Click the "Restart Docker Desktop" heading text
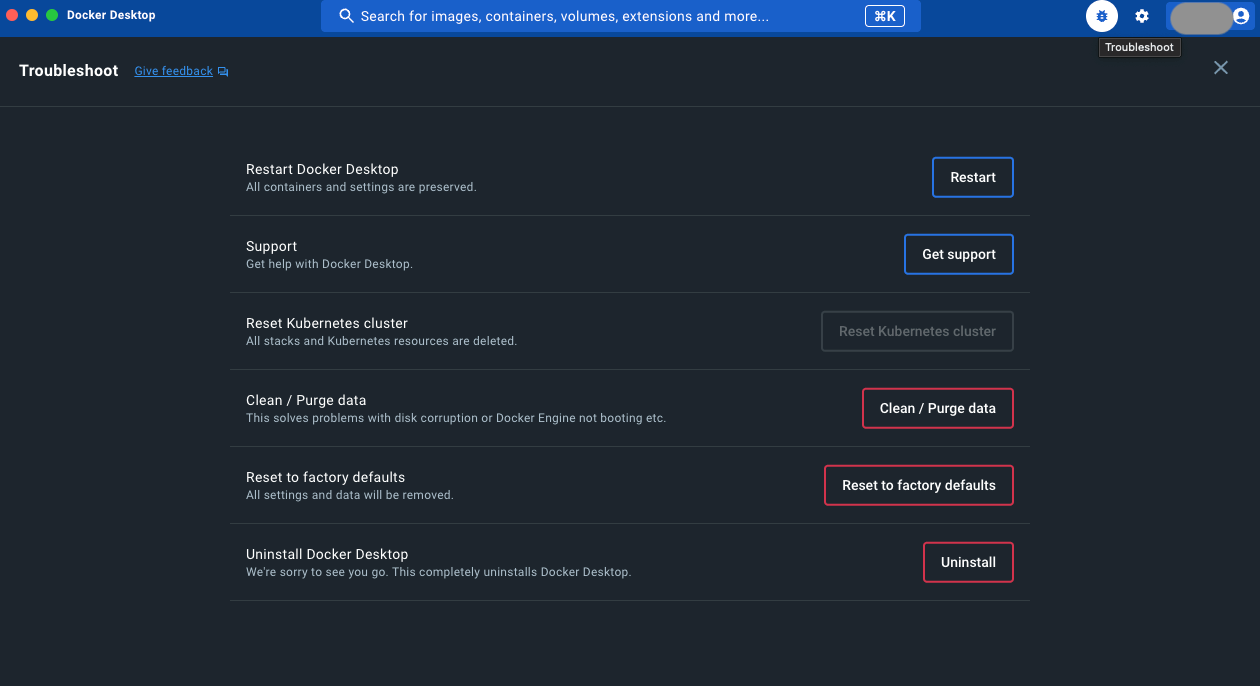This screenshot has width=1260, height=686. (x=322, y=169)
